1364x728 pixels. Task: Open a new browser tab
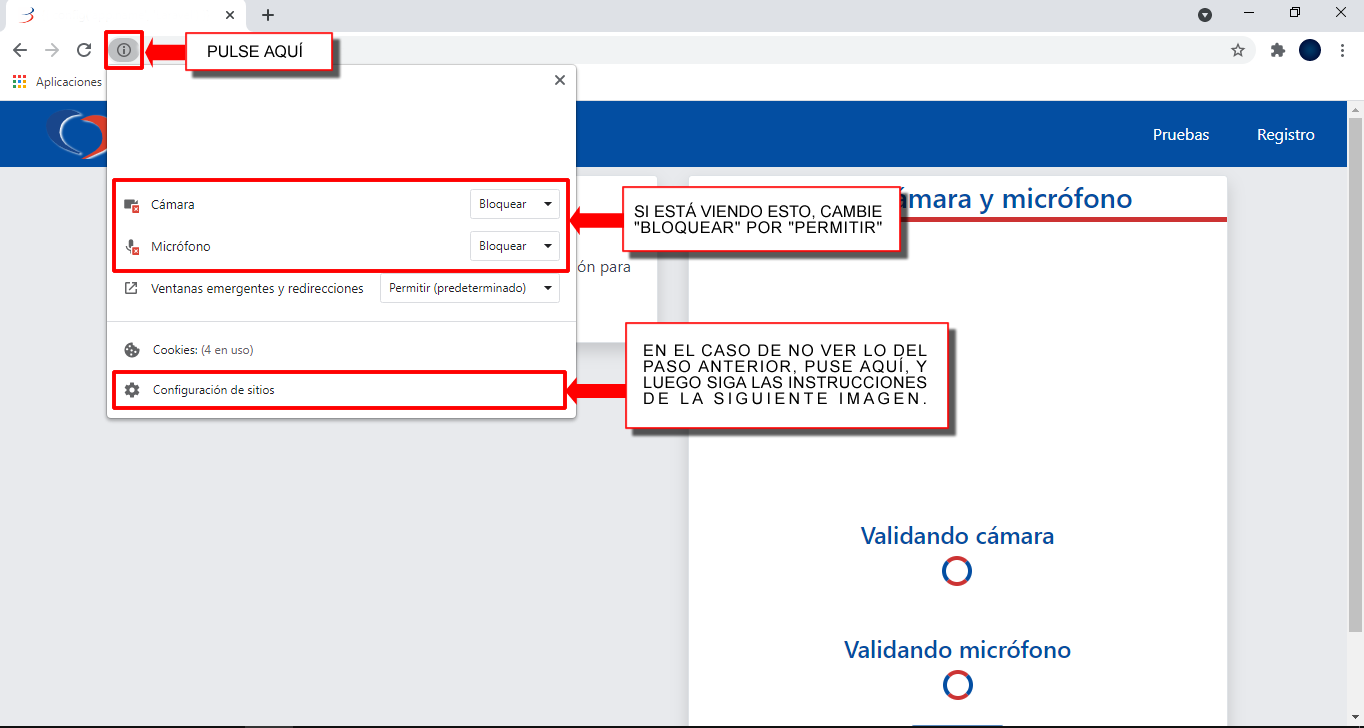[x=268, y=15]
